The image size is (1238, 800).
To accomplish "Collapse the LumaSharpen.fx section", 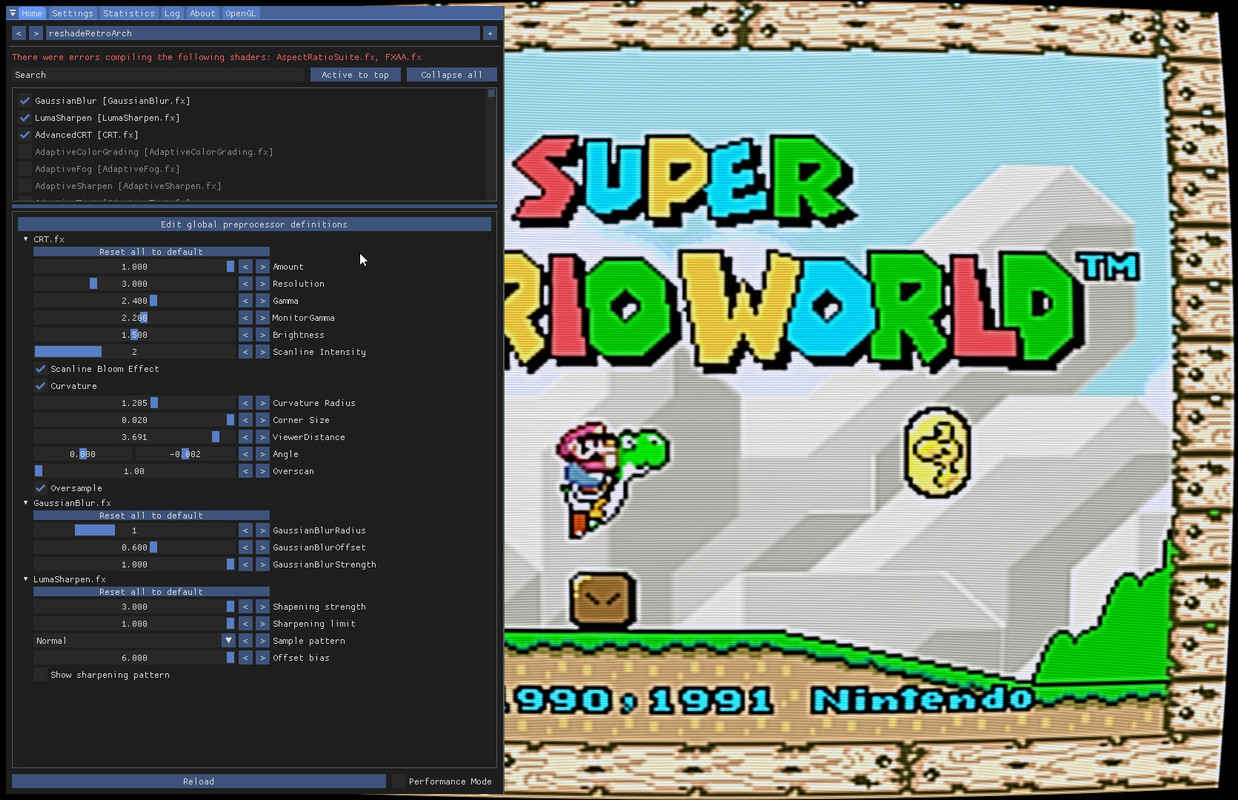I will [x=26, y=579].
